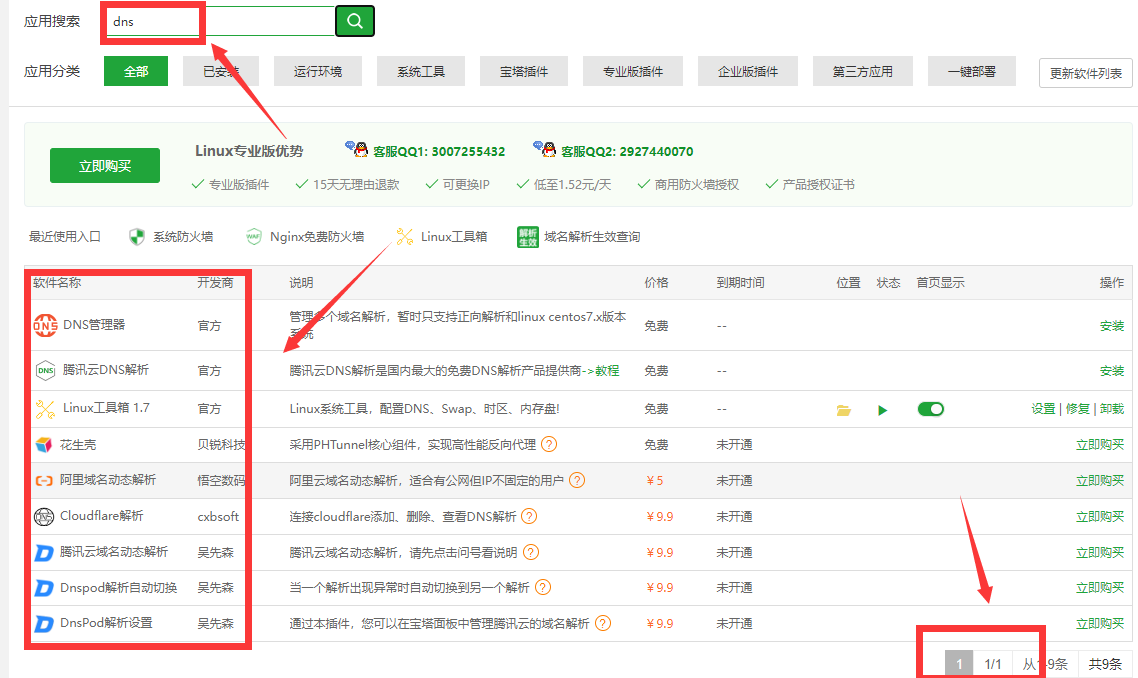
Task: Click the DNS管理器 red plugin icon
Action: pos(45,325)
